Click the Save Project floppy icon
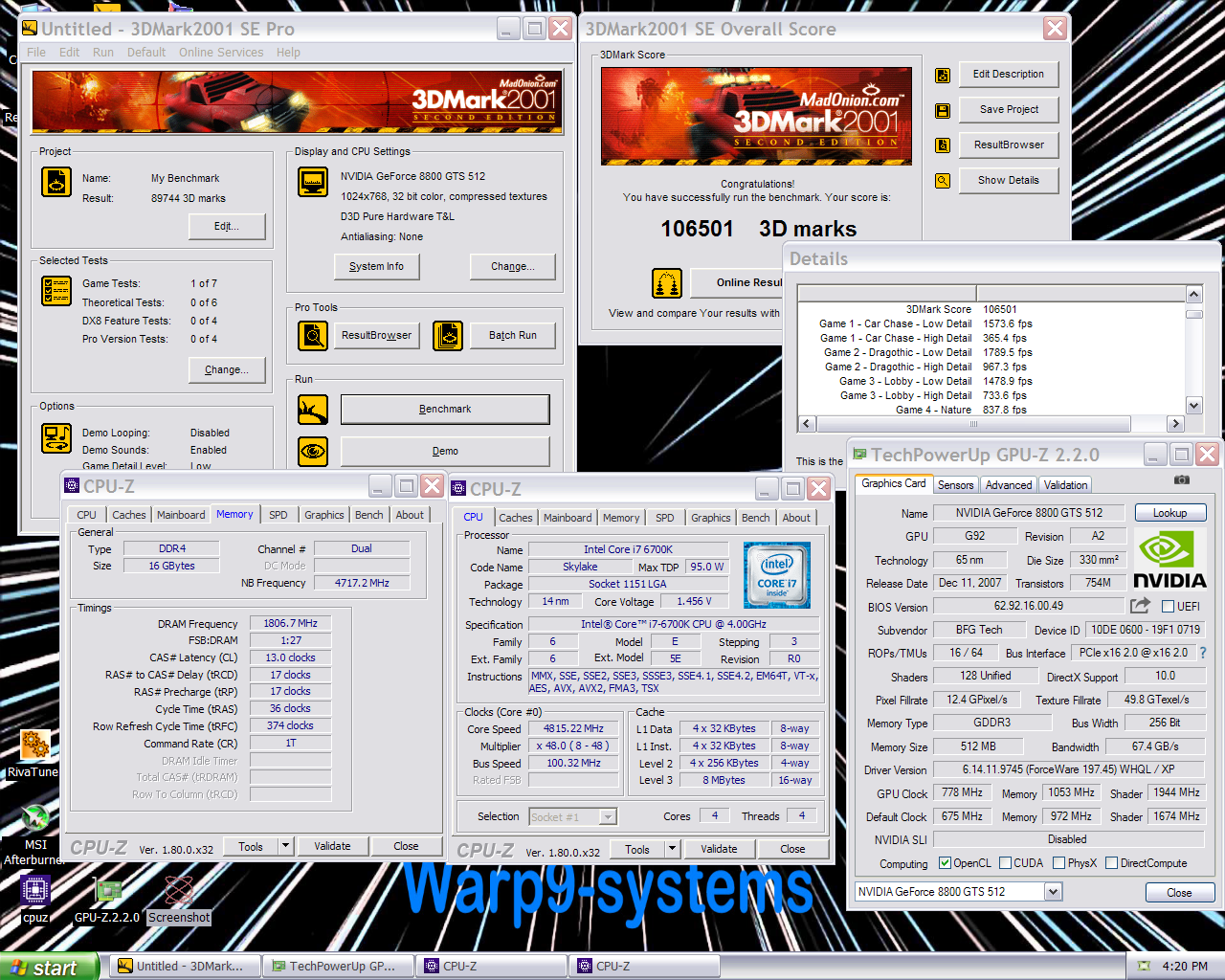1225x980 pixels. click(943, 110)
